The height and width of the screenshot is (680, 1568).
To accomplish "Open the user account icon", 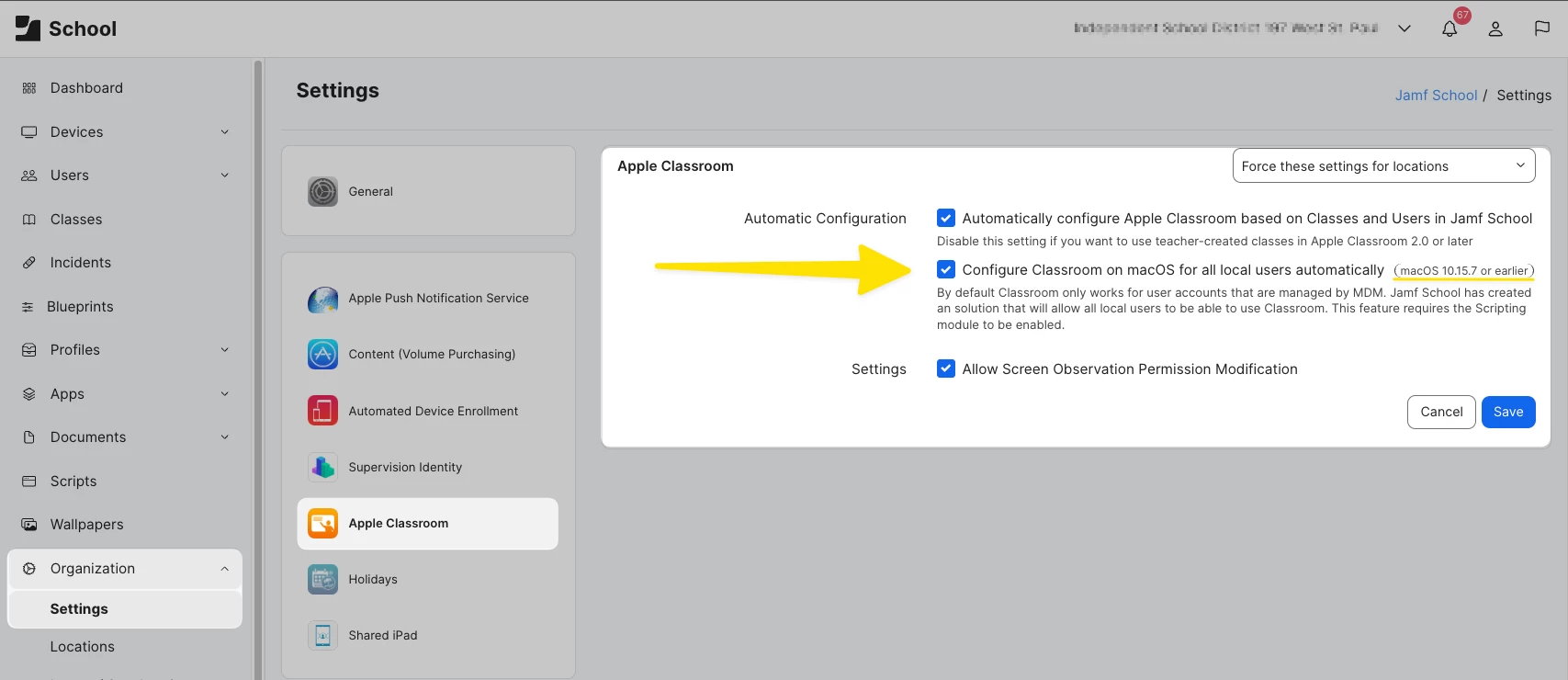I will (1495, 28).
